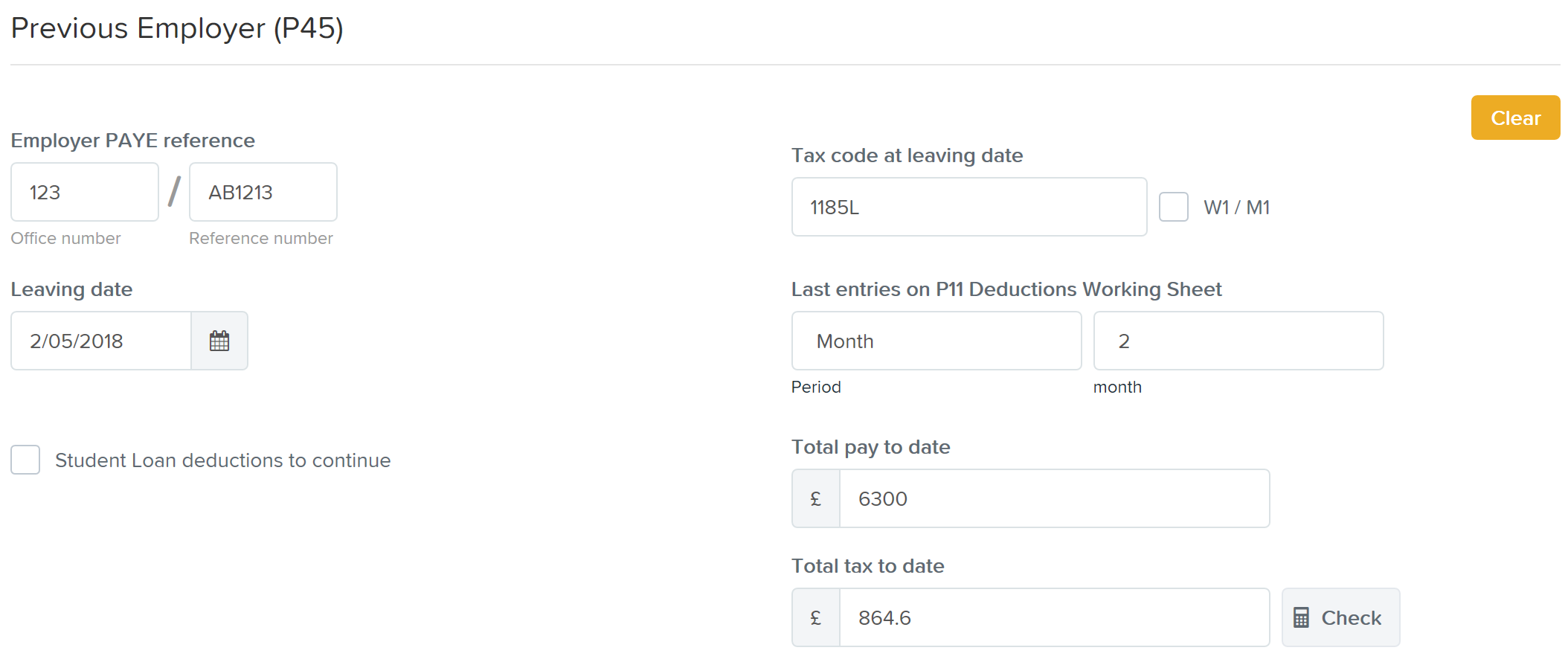
Task: Tick the W1 / M1 checkbox
Action: point(1174,207)
